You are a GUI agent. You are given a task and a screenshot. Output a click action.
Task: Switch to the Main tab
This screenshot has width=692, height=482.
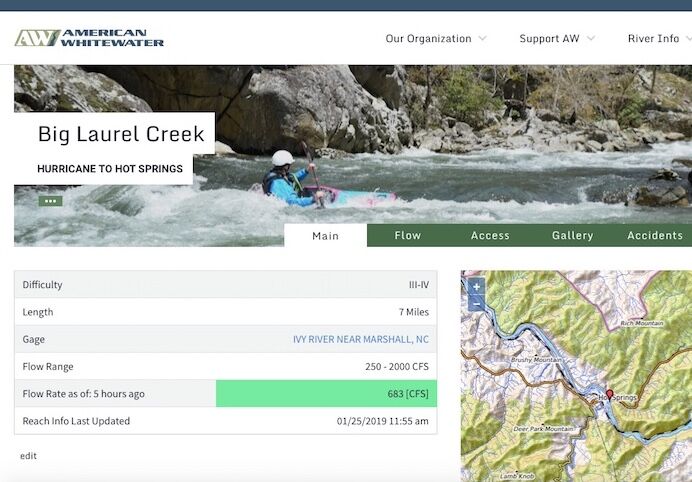[x=326, y=235]
